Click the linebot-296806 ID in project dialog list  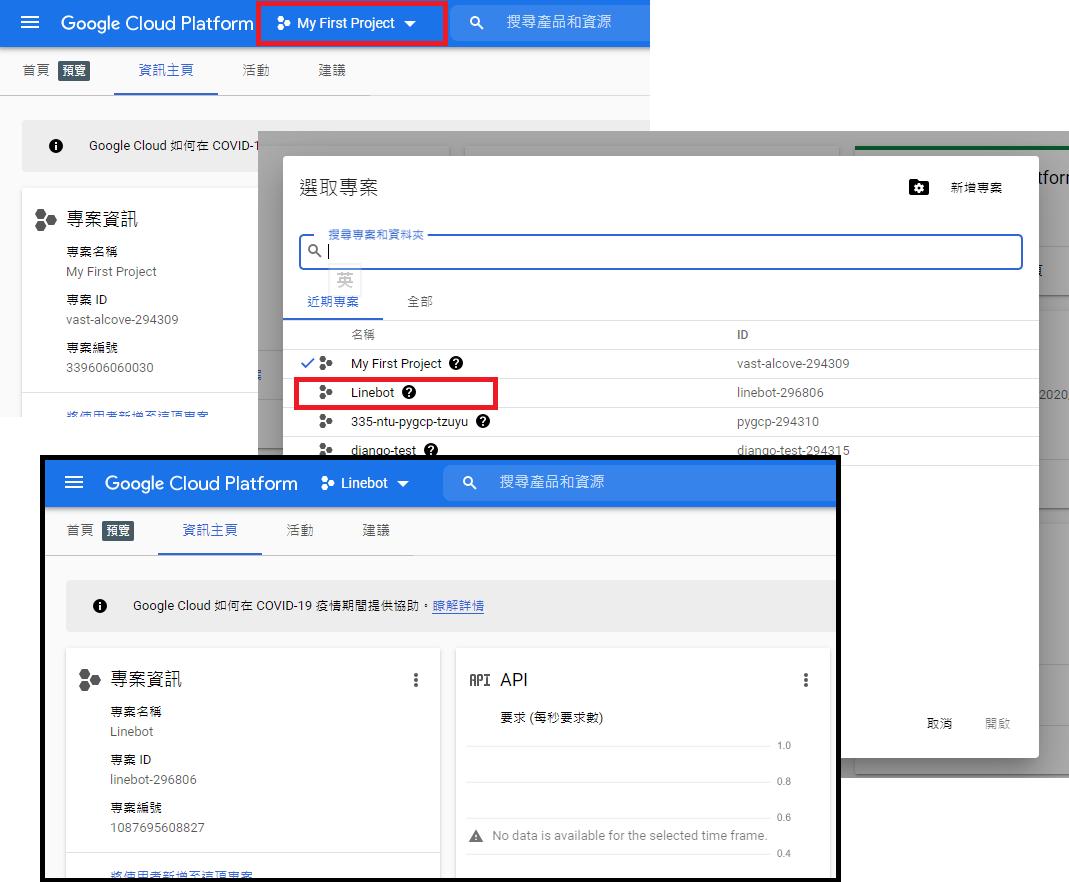pyautogui.click(x=780, y=393)
